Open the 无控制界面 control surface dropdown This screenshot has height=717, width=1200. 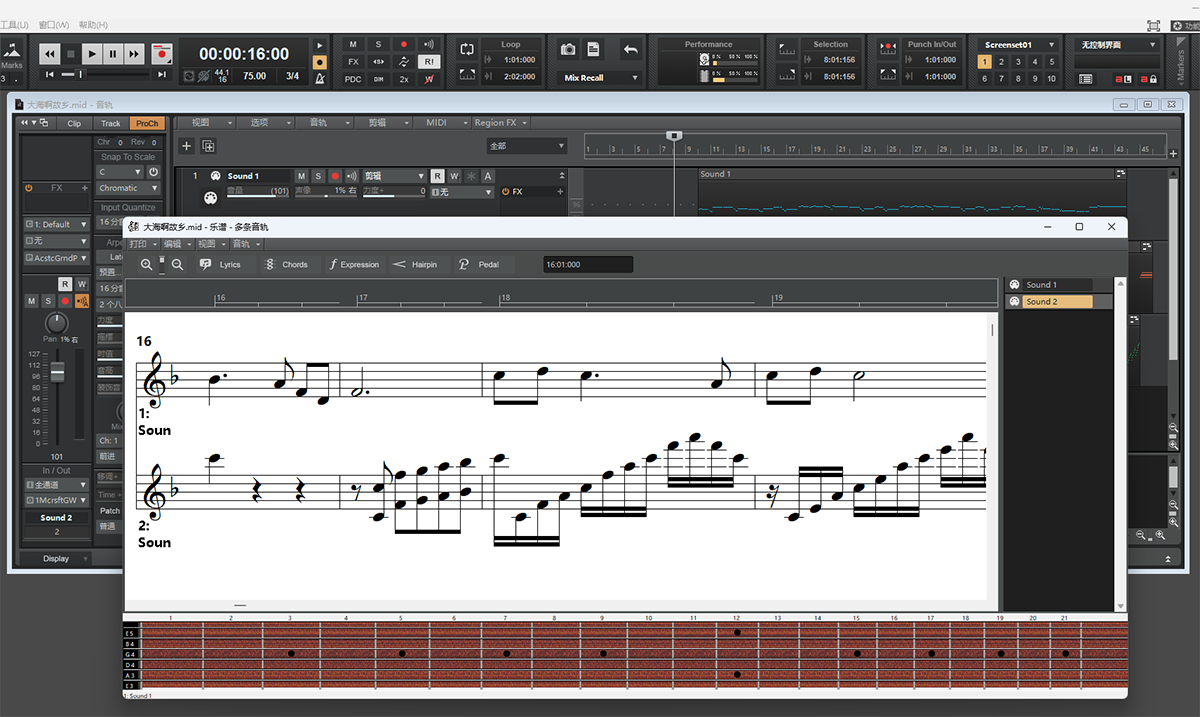click(x=1117, y=44)
